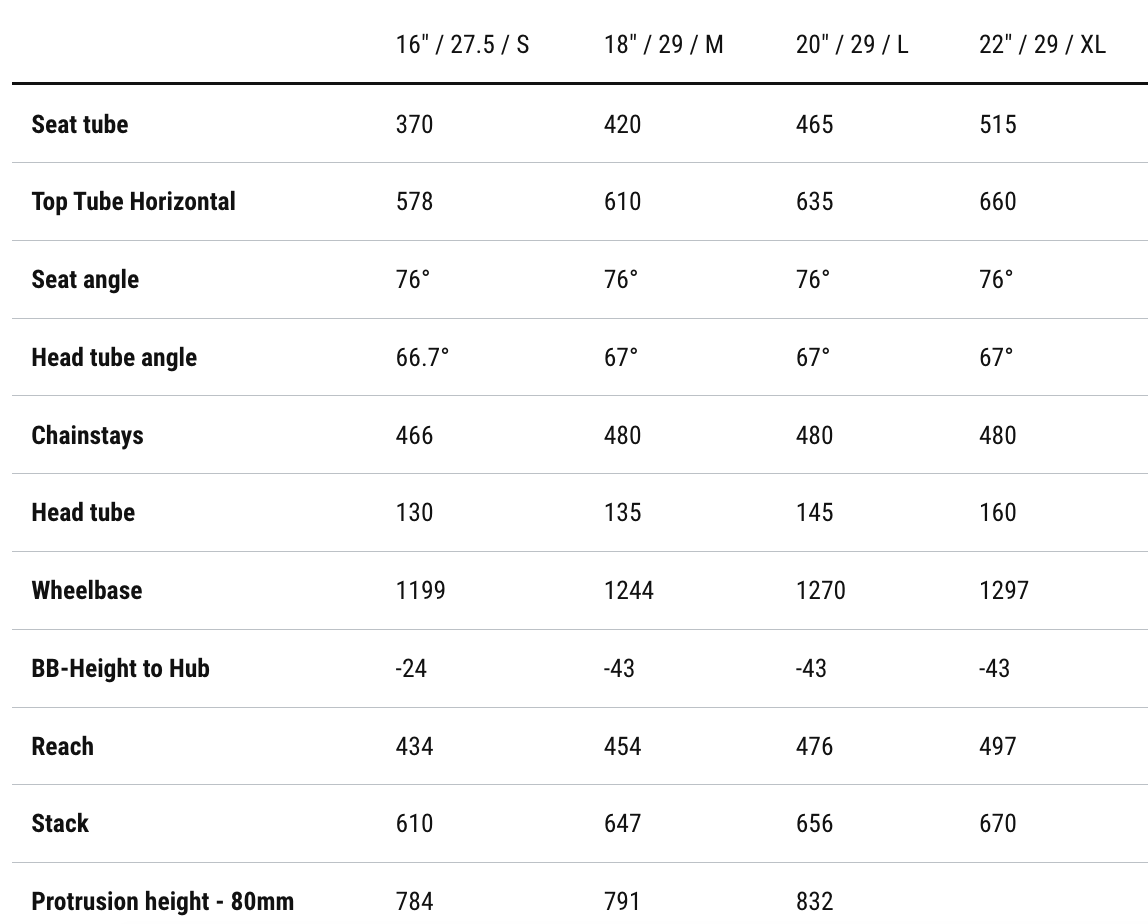
Task: Select the wheelbase value 1297
Action: coord(1004,590)
